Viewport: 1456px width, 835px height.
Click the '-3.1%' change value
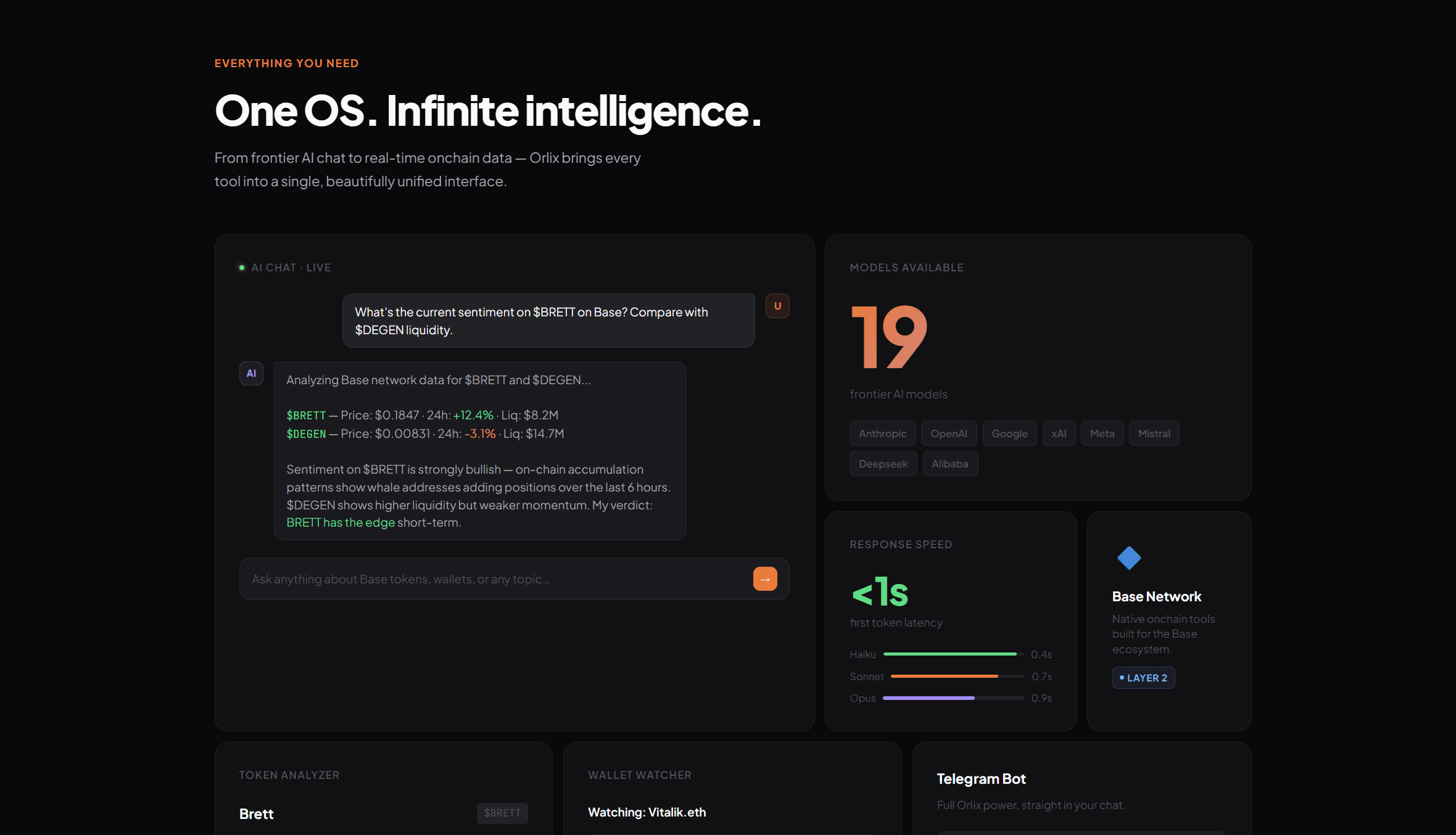coord(480,434)
